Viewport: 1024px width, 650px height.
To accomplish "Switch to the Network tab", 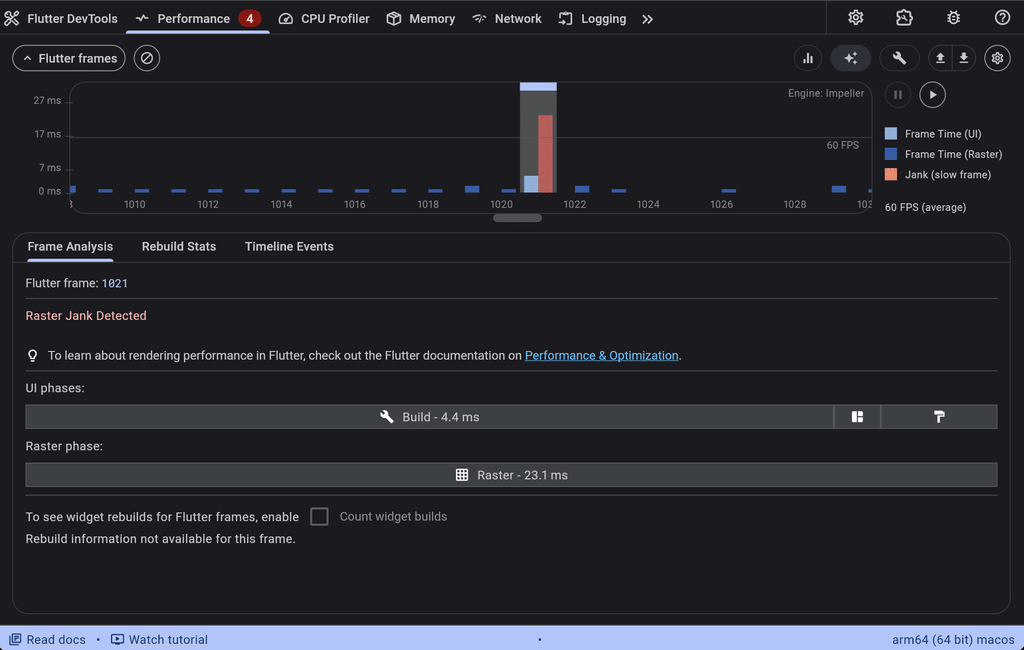I will coord(507,18).
